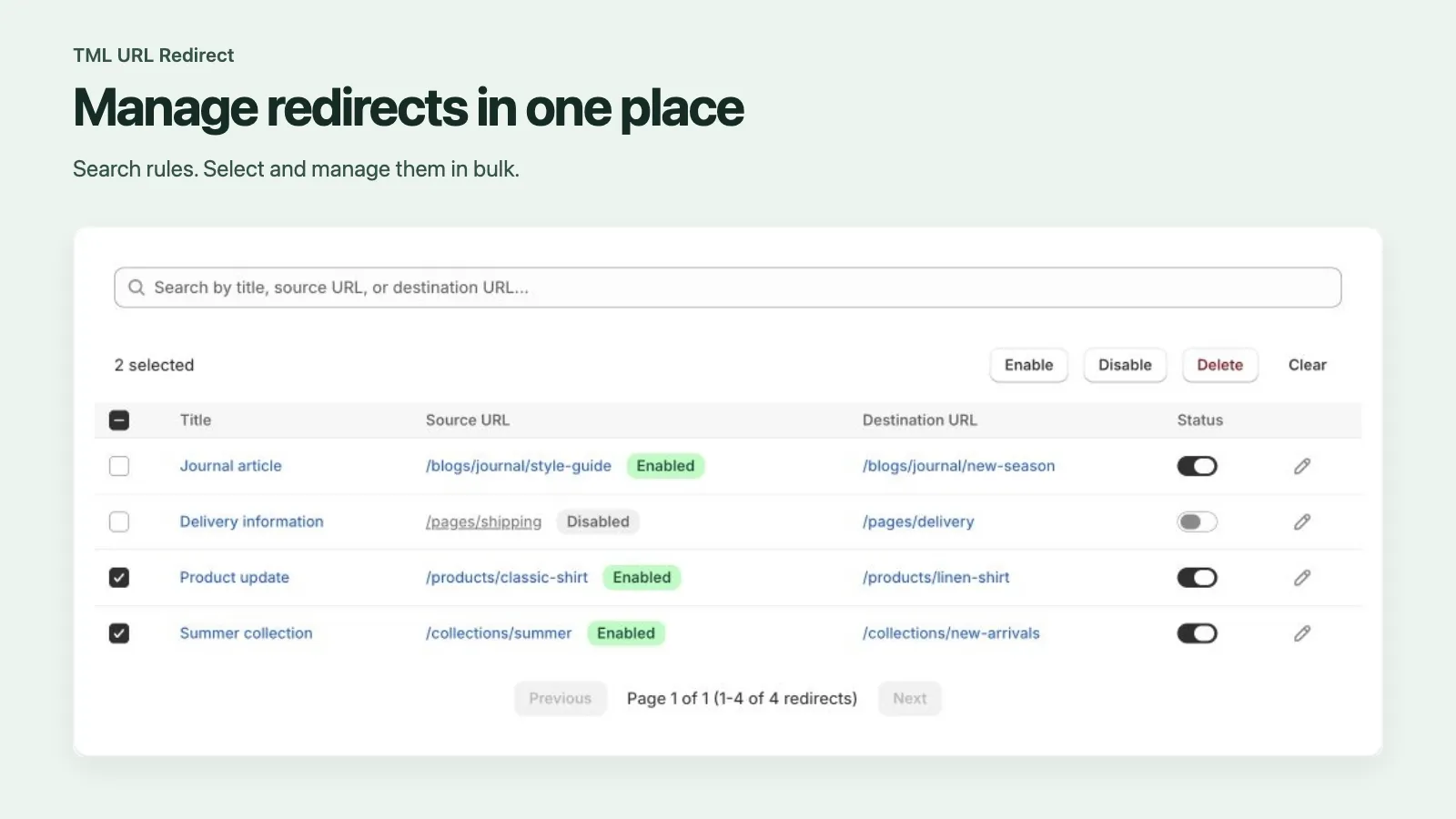The image size is (1456, 819).
Task: Click the Disabled badge on /pages/shipping
Action: pos(598,521)
